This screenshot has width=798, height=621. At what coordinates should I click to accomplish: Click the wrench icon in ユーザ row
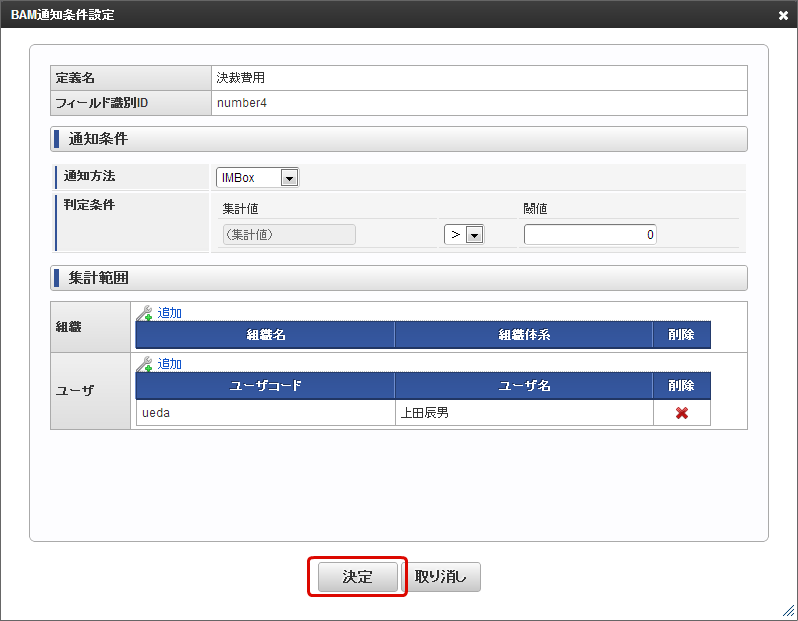[145, 364]
